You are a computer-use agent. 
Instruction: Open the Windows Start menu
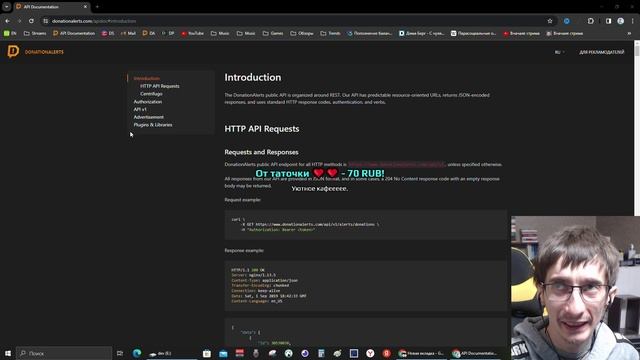7,353
